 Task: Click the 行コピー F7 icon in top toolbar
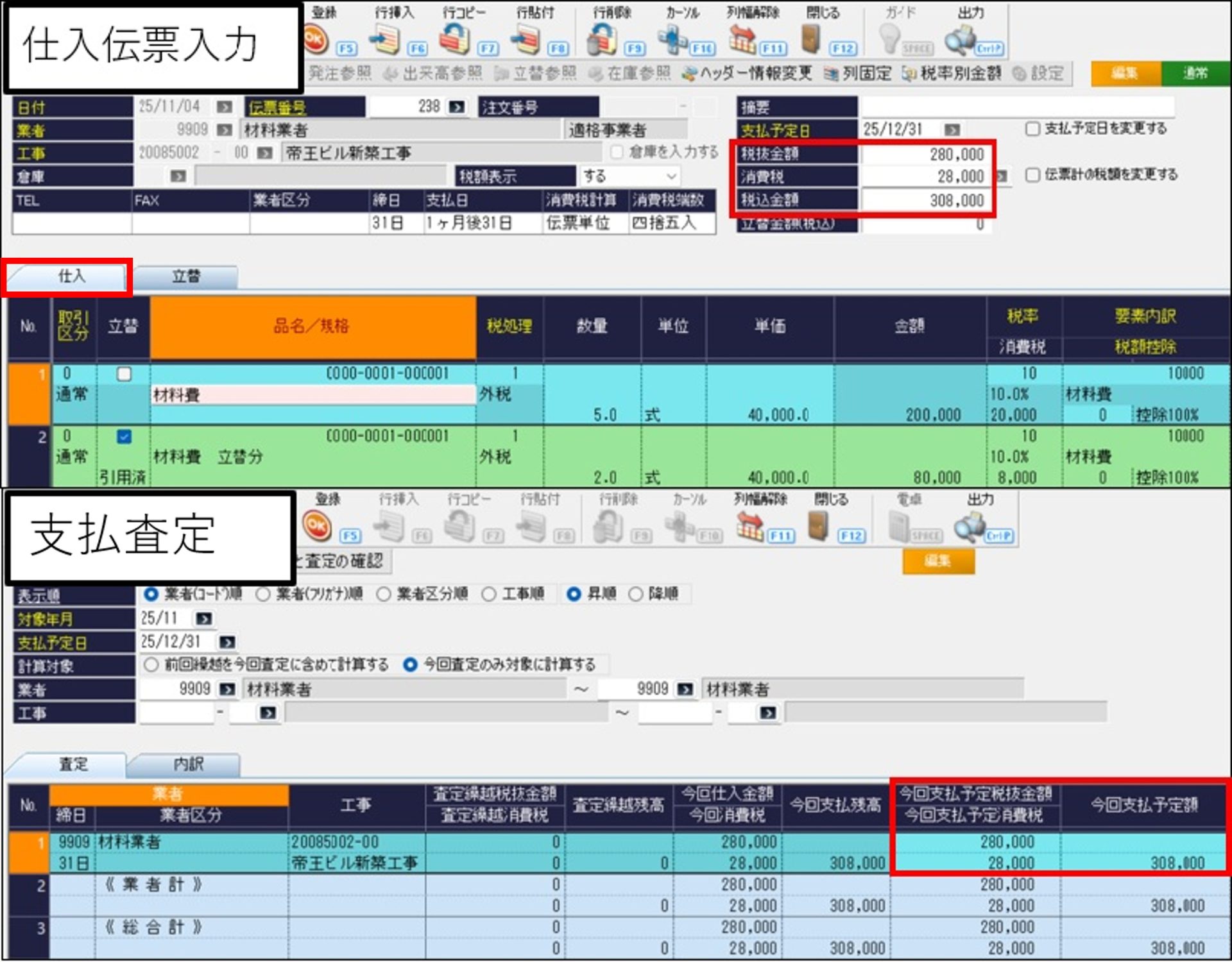pyautogui.click(x=454, y=40)
